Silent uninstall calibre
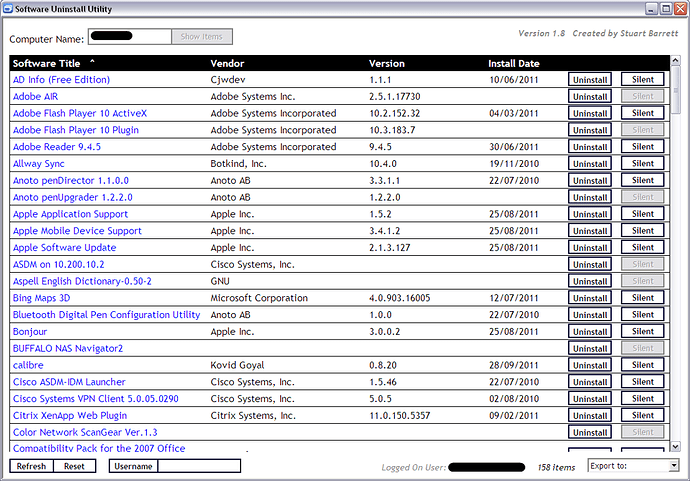Viewport: 690px width, 481px height. pos(642,365)
